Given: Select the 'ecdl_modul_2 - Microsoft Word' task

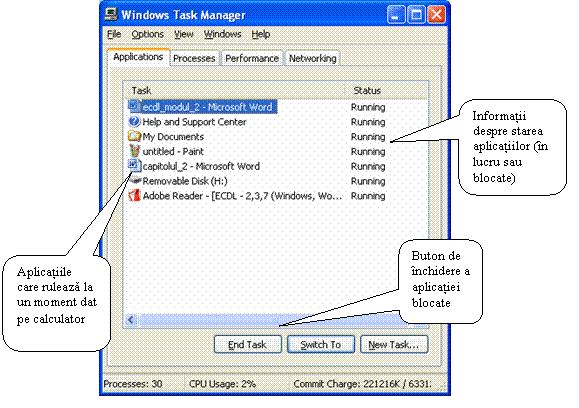Looking at the screenshot, I should [202, 107].
